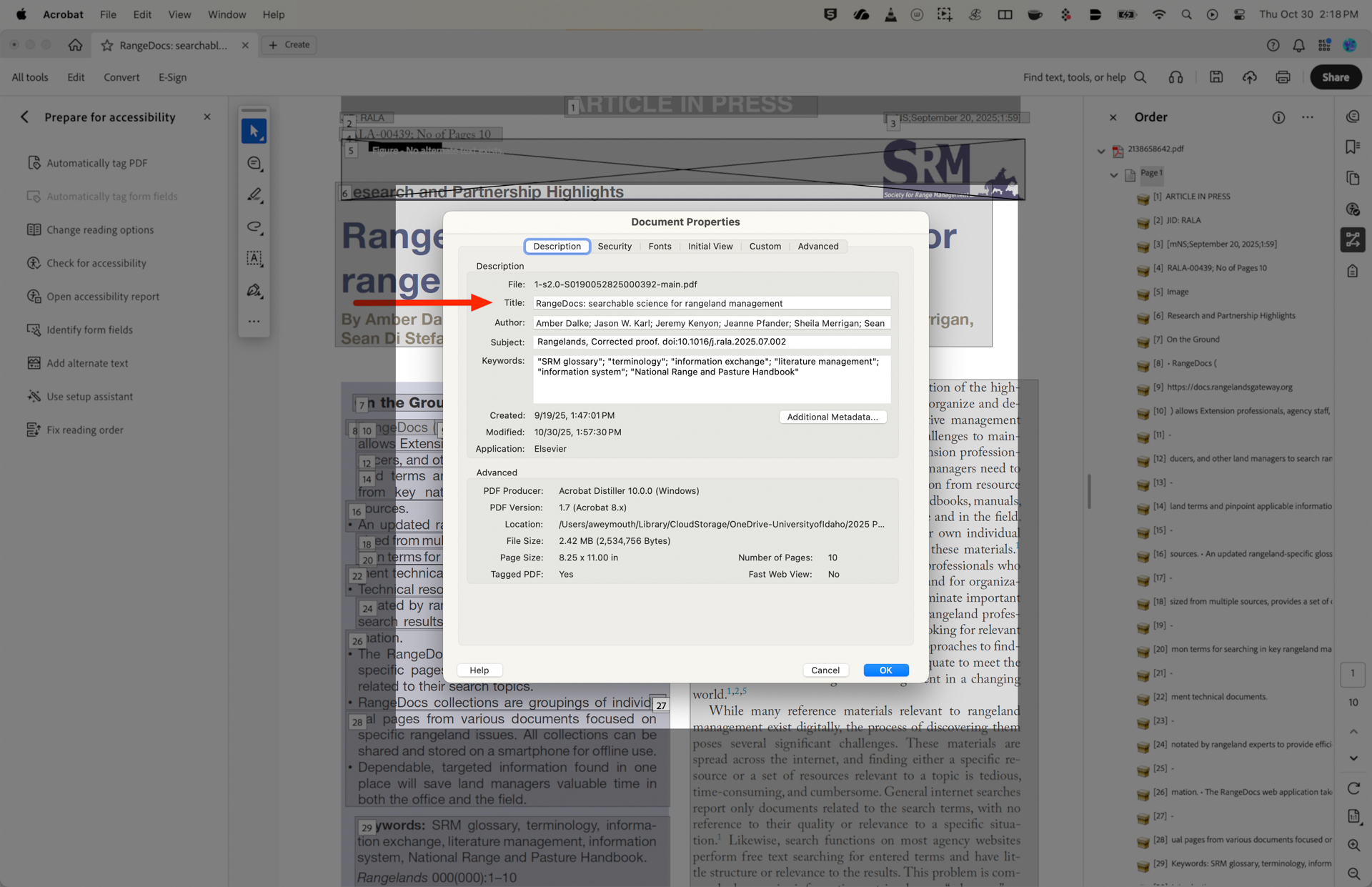Open Check for accessibility in the left panel

pos(96,263)
